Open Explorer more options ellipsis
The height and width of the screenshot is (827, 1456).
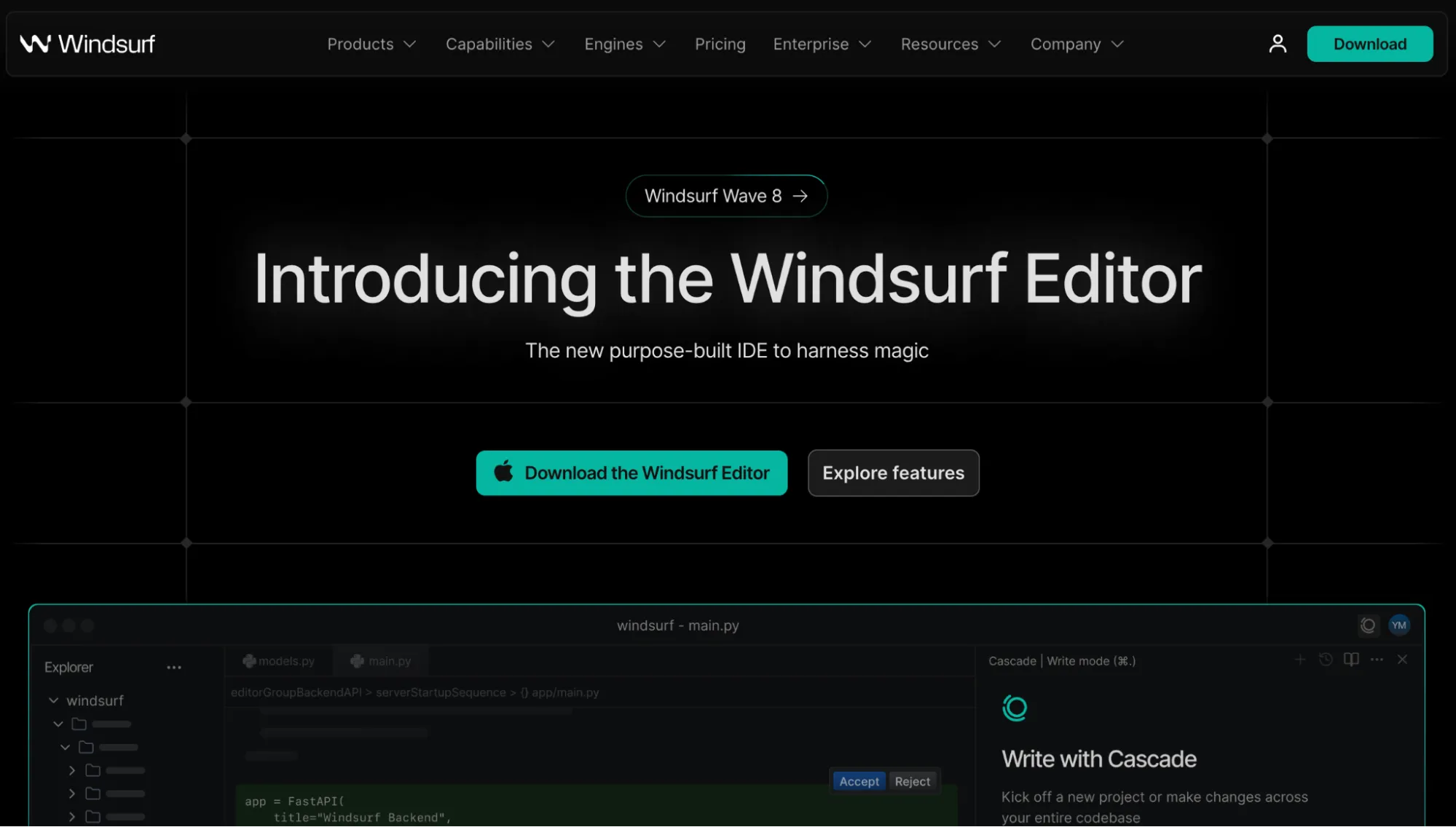(174, 668)
